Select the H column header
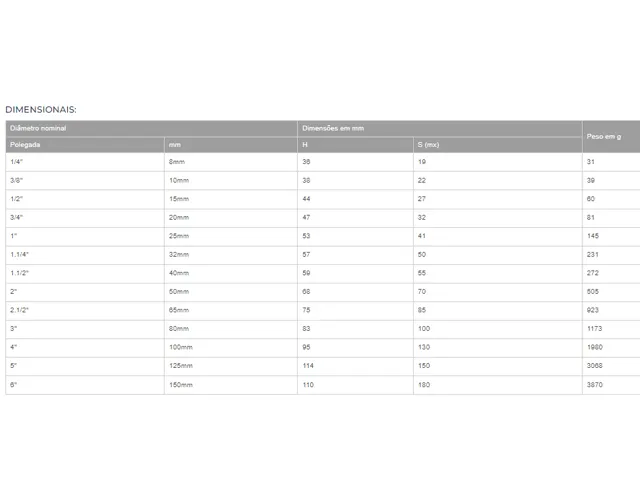The height and width of the screenshot is (480, 640). 356,144
